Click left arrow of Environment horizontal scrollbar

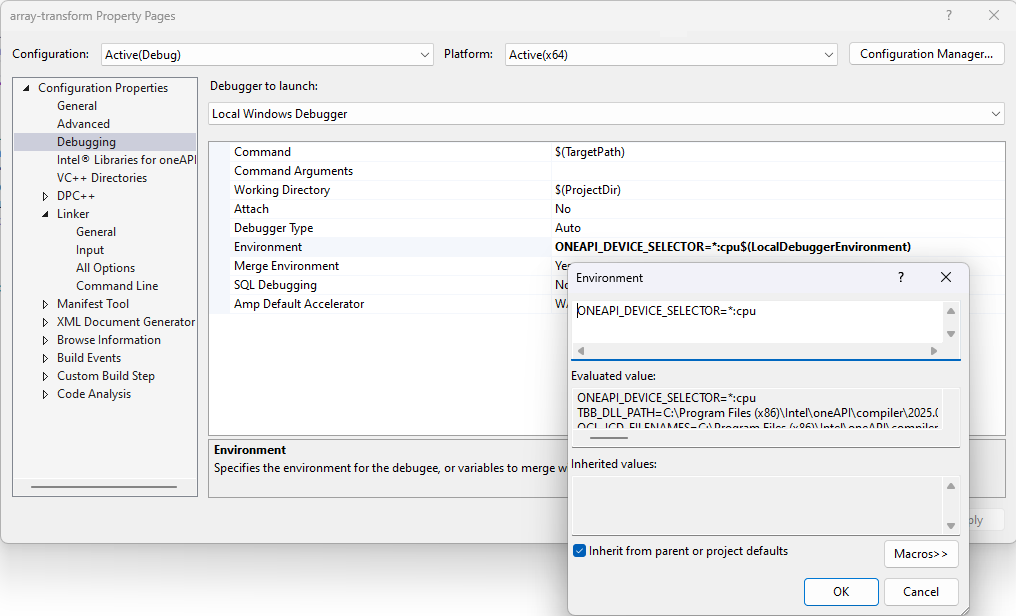click(581, 351)
